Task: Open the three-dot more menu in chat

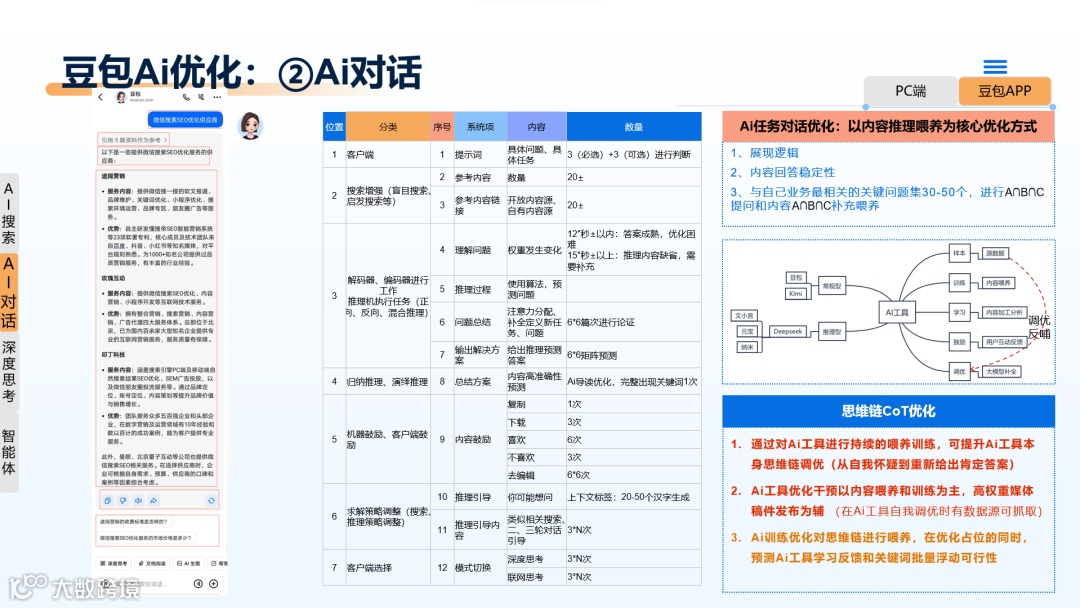Action: [217, 97]
